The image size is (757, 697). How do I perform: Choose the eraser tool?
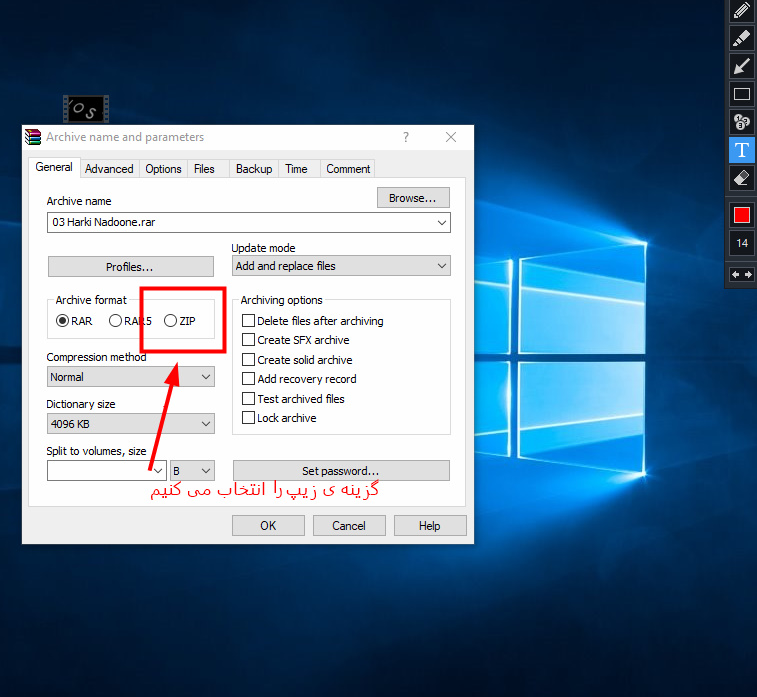[742, 178]
